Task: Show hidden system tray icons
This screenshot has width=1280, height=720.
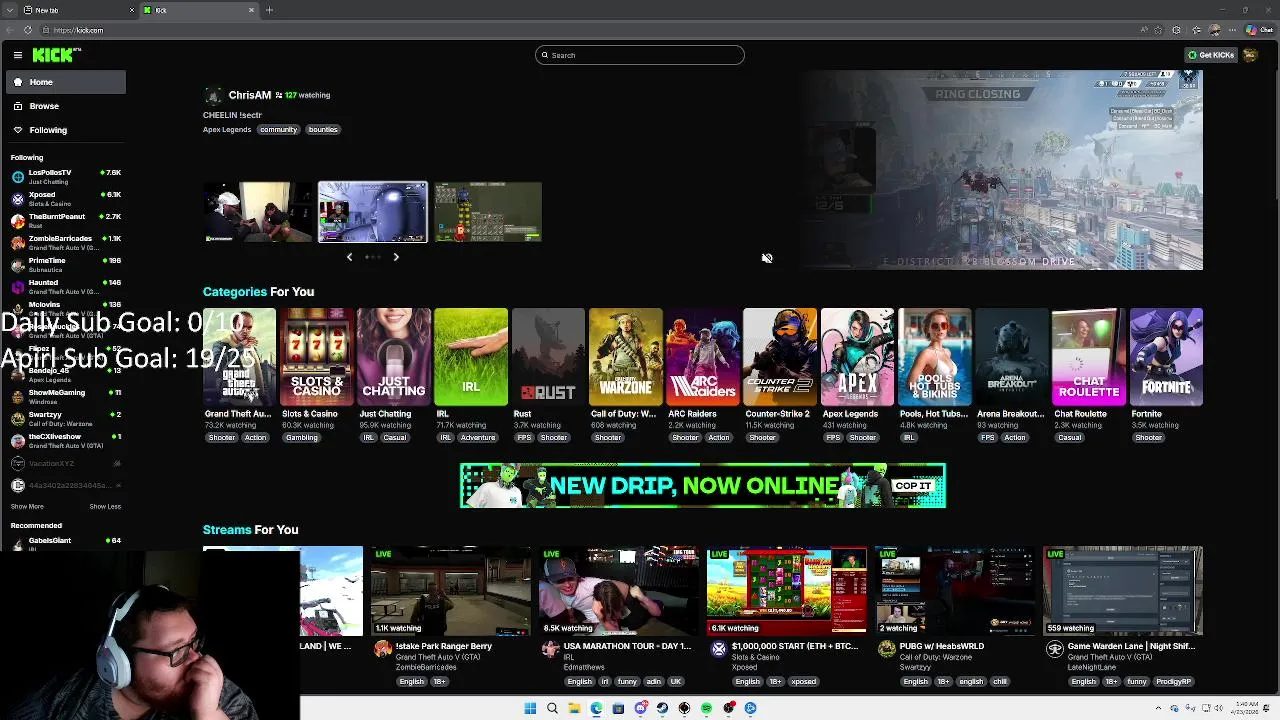Action: pyautogui.click(x=1160, y=708)
